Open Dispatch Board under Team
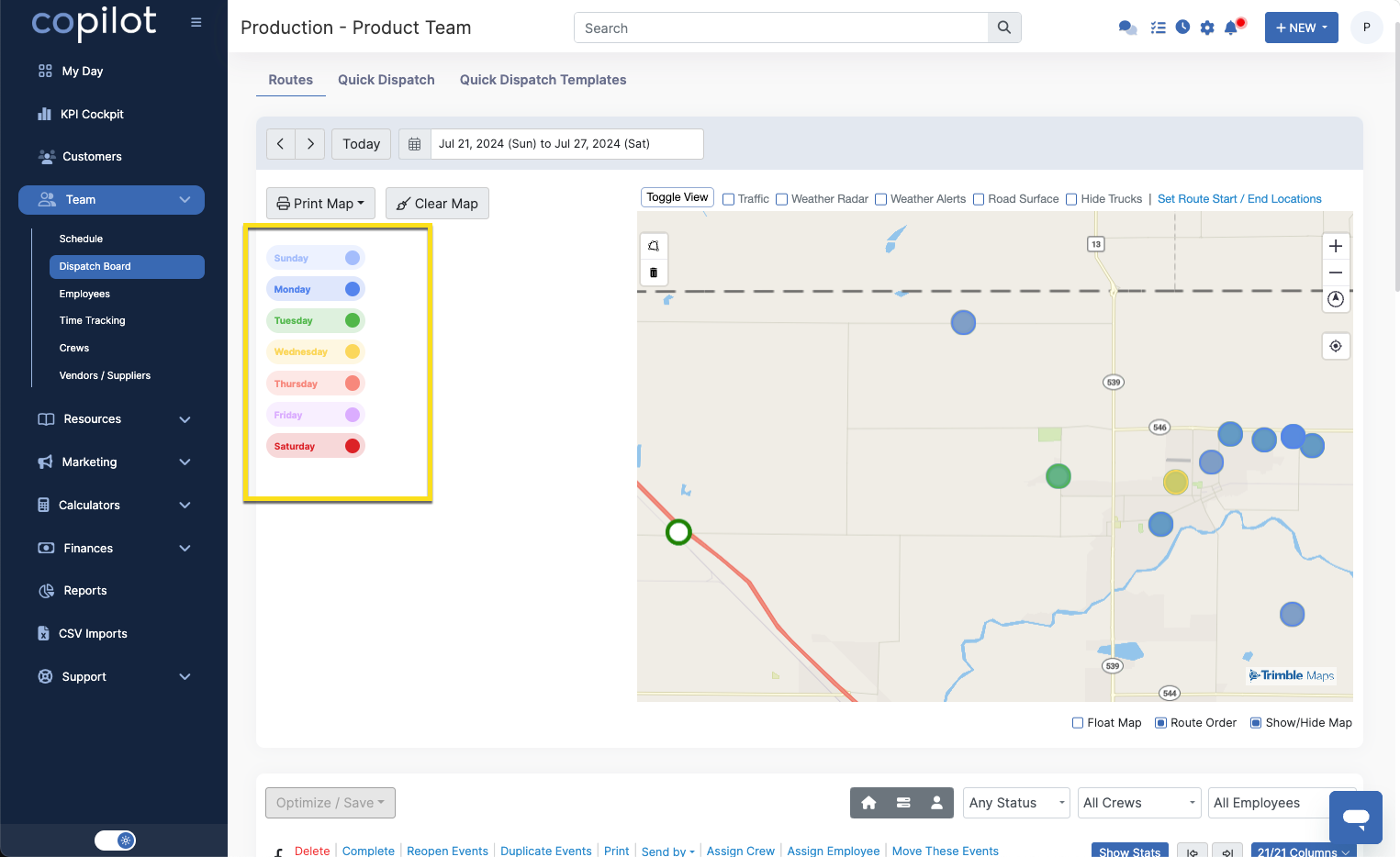 pos(127,267)
